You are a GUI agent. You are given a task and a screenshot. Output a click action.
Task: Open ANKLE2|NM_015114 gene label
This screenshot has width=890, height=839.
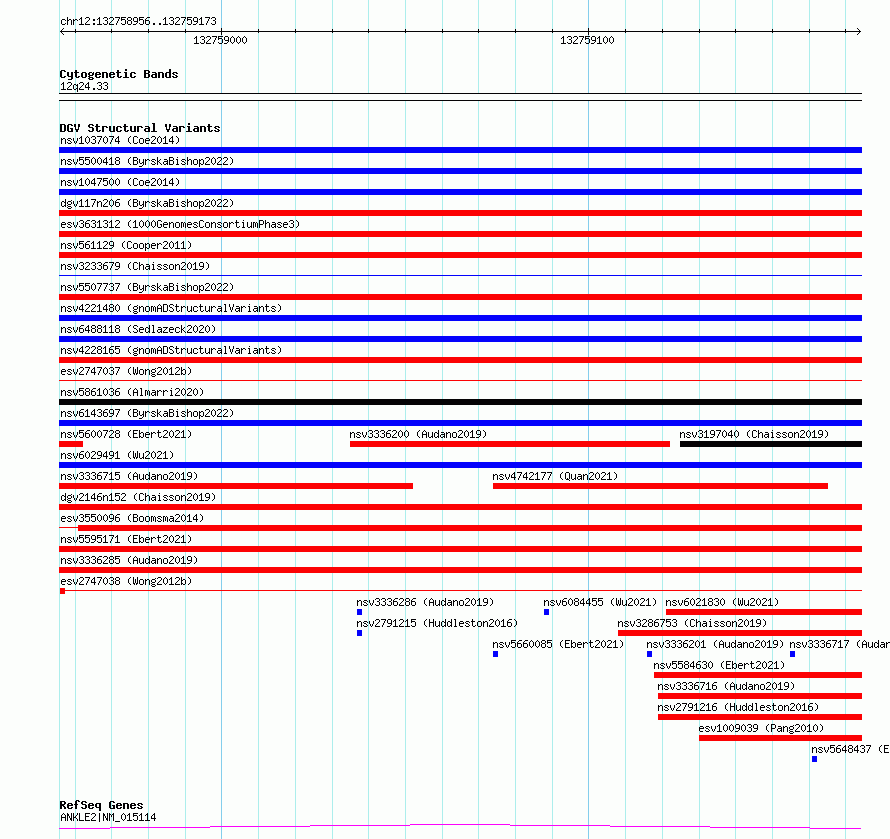click(108, 817)
